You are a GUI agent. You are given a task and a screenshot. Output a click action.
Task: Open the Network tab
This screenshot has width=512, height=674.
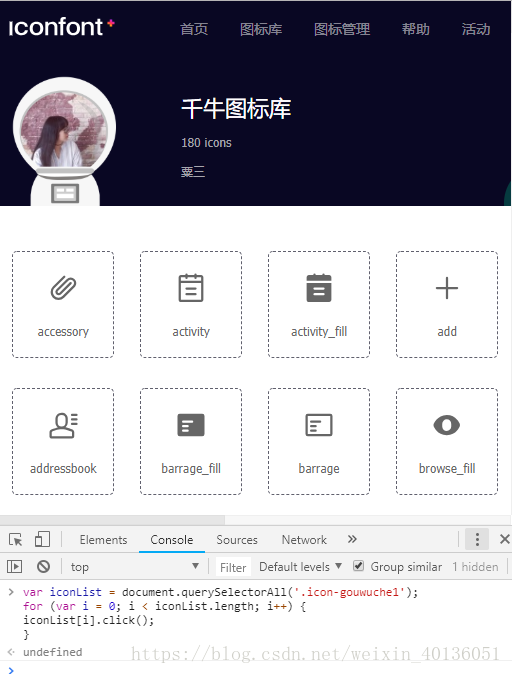(x=304, y=539)
